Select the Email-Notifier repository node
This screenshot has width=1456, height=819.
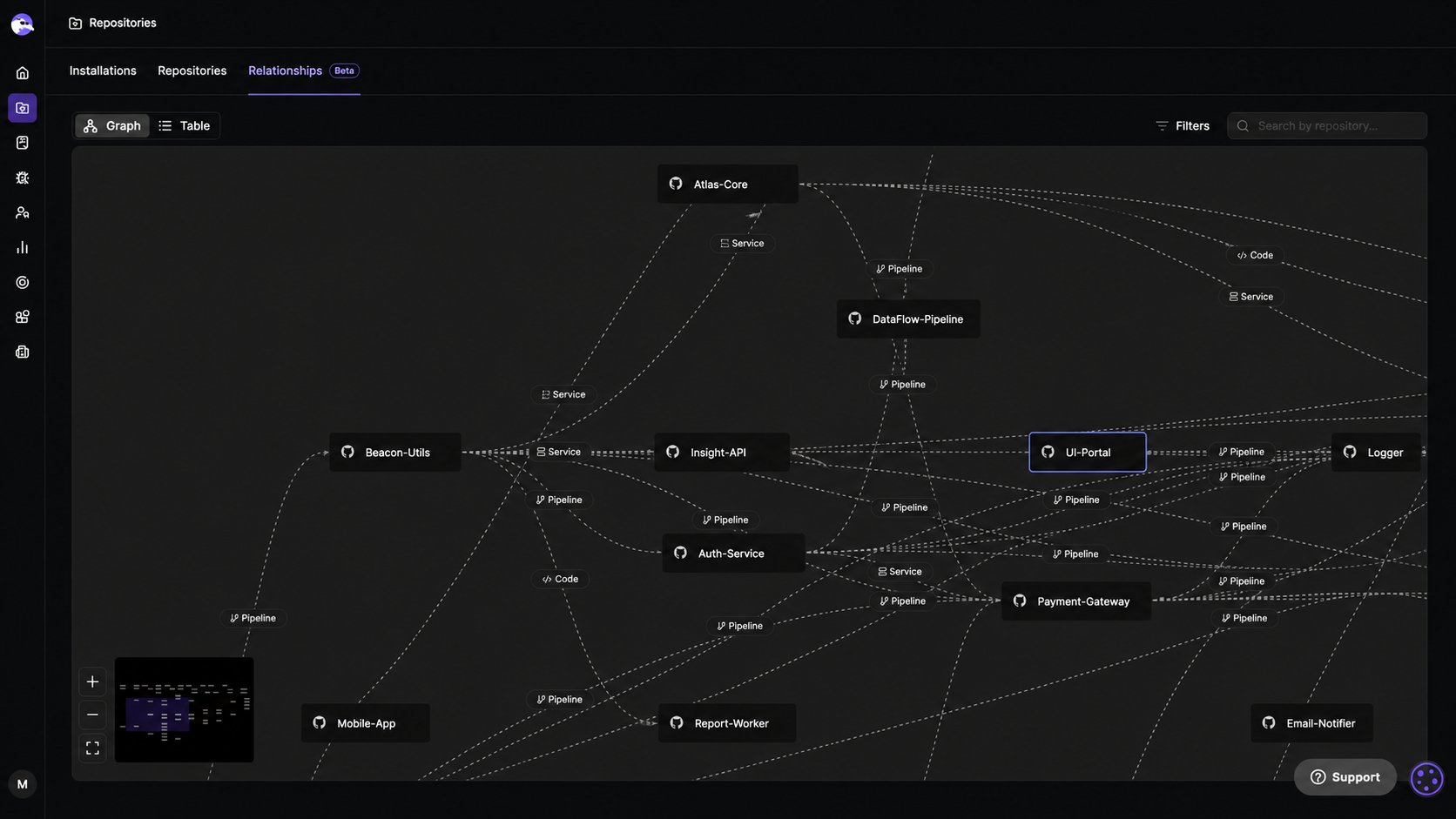1311,722
